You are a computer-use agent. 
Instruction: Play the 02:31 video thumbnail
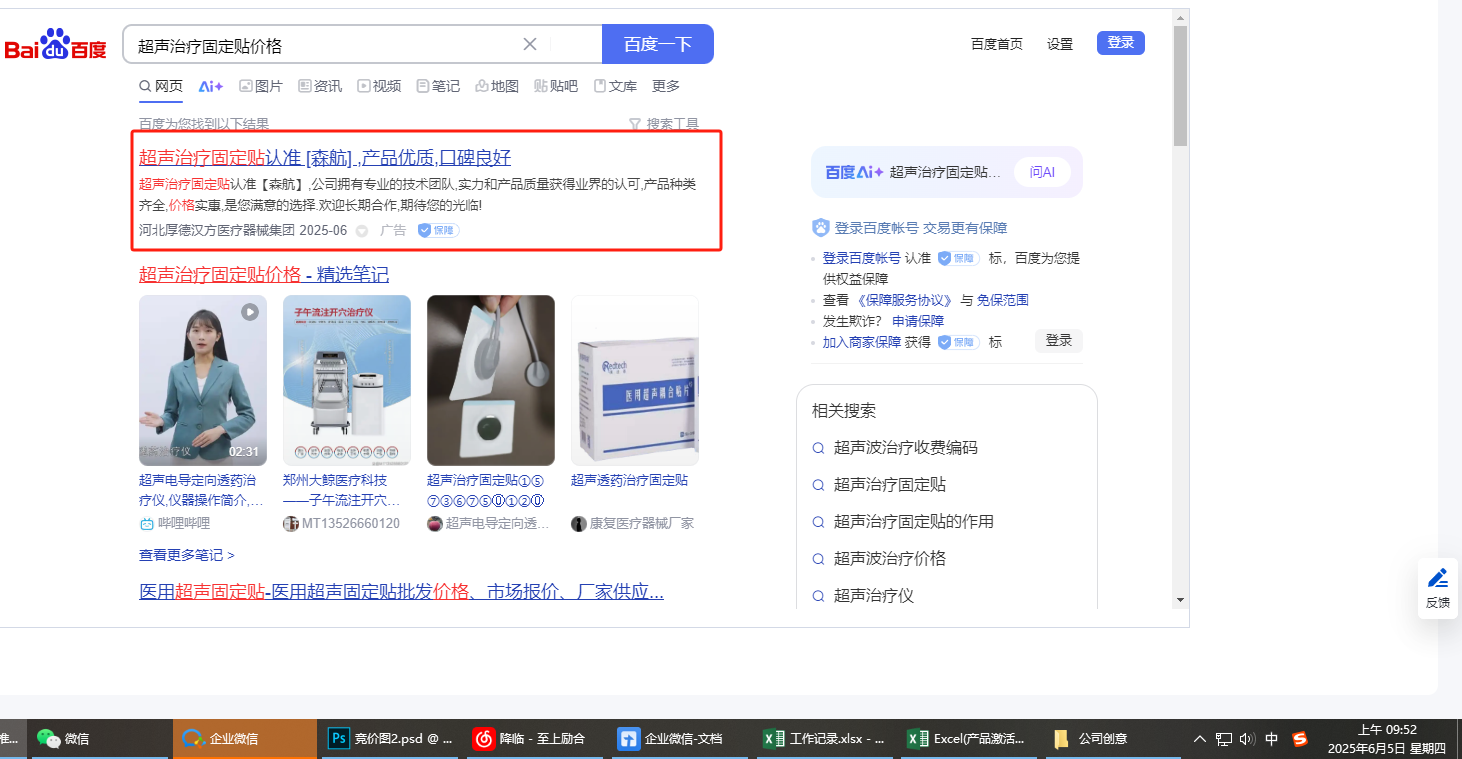coord(203,380)
